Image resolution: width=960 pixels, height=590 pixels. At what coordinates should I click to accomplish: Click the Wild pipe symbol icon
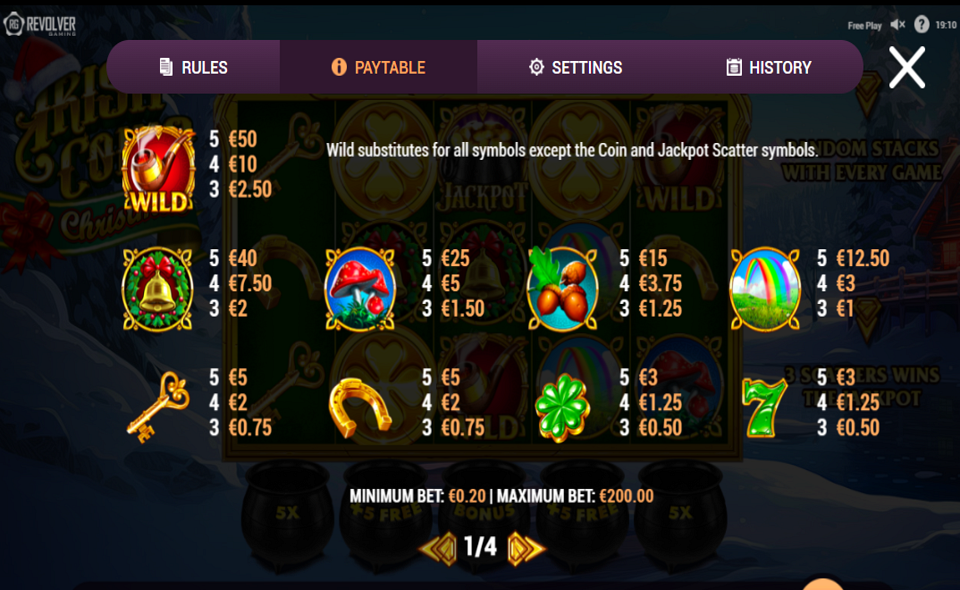pyautogui.click(x=159, y=169)
